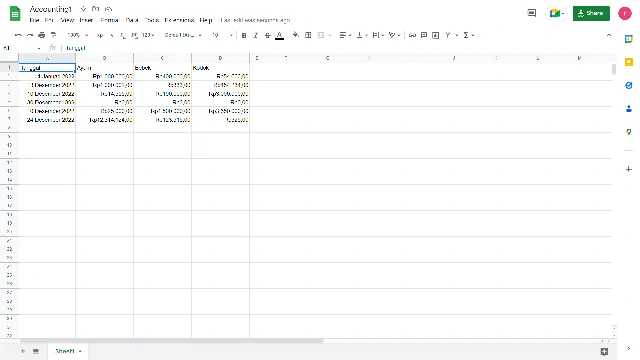Viewport: 640px width, 360px height.
Task: Open the Edit menu
Action: click(49, 20)
